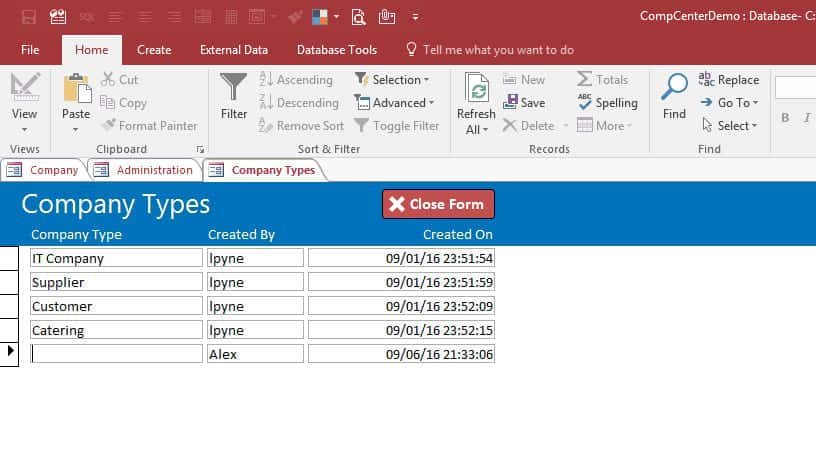Click the Filter funnel icon
816x456 pixels.
click(x=234, y=87)
